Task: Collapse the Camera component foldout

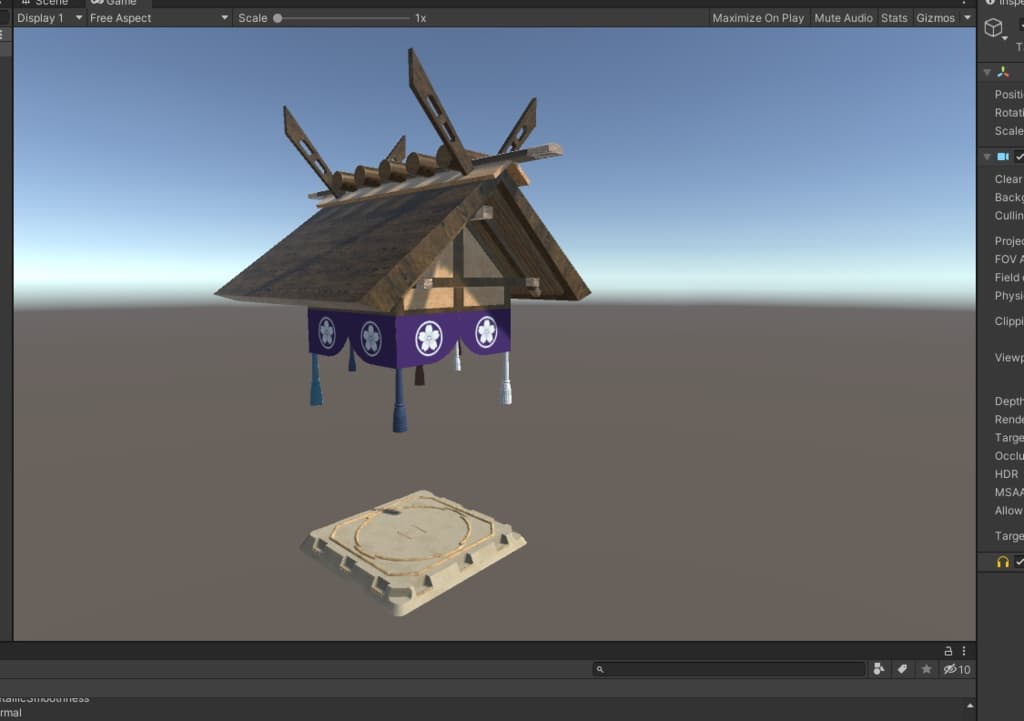Action: 987,157
